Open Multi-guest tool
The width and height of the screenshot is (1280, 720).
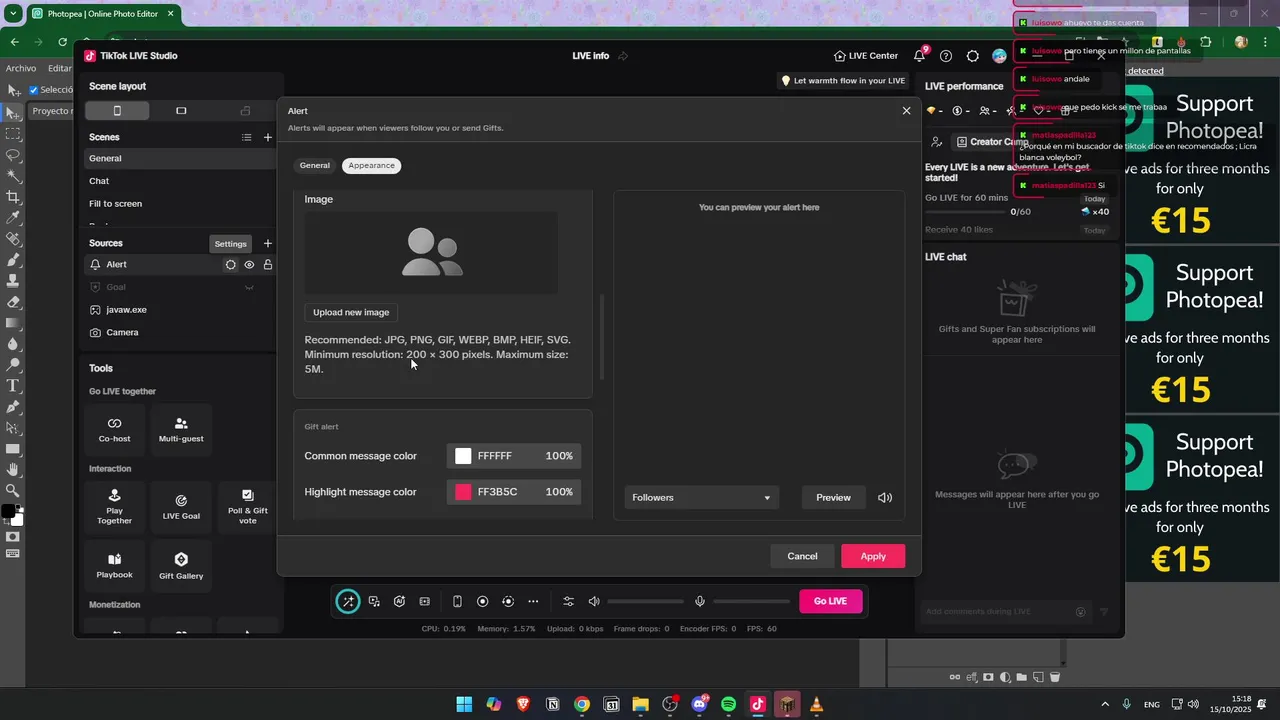click(x=181, y=430)
